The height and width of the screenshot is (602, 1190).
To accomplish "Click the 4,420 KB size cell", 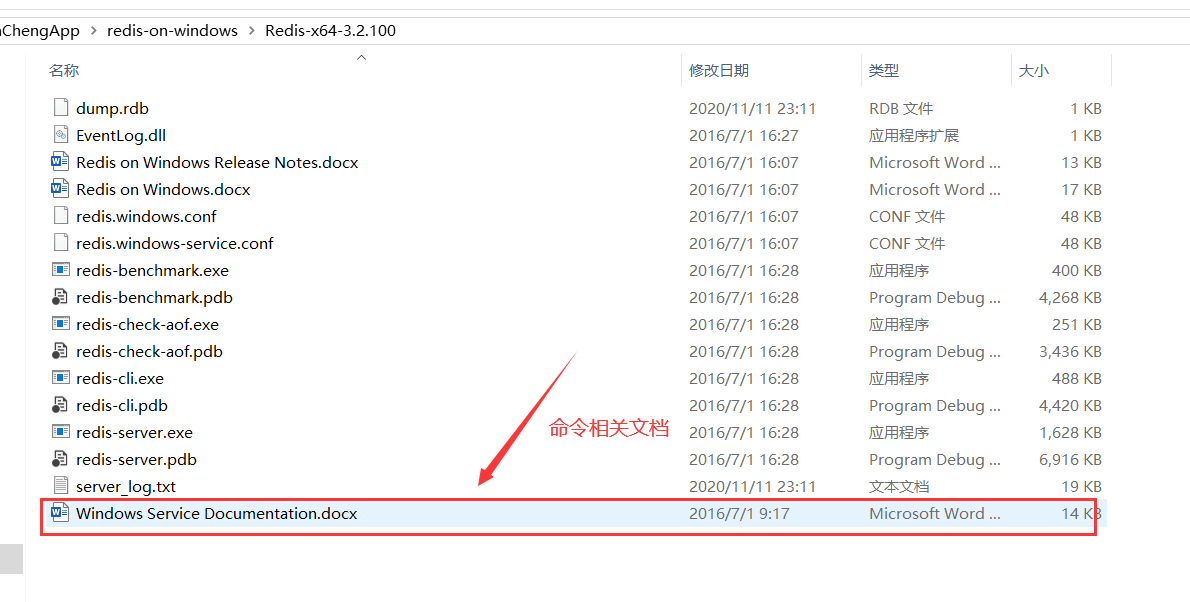I will pos(1070,405).
